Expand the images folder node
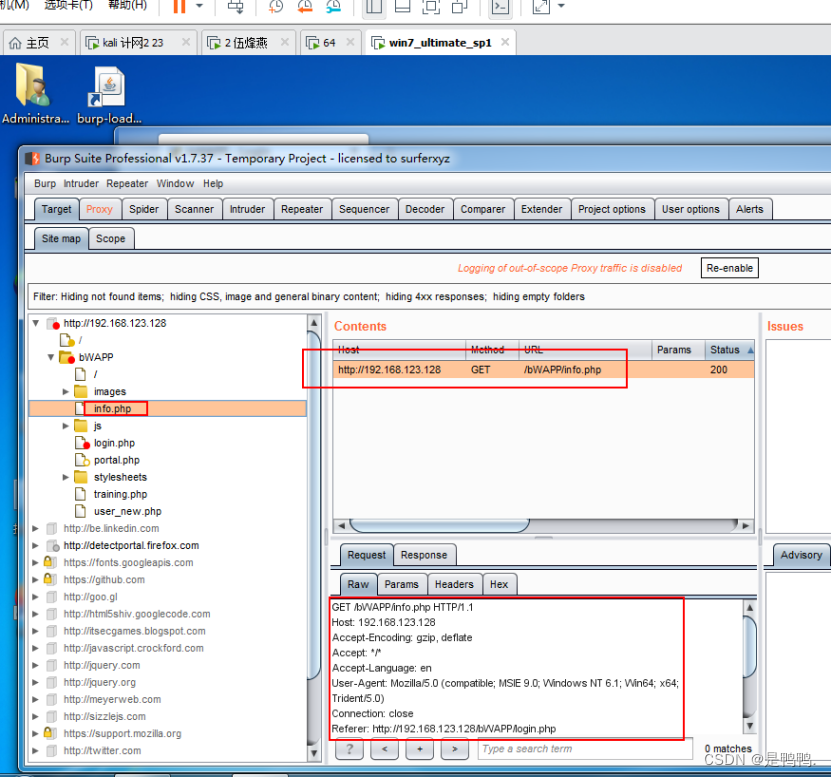This screenshot has width=831, height=777. [66, 392]
